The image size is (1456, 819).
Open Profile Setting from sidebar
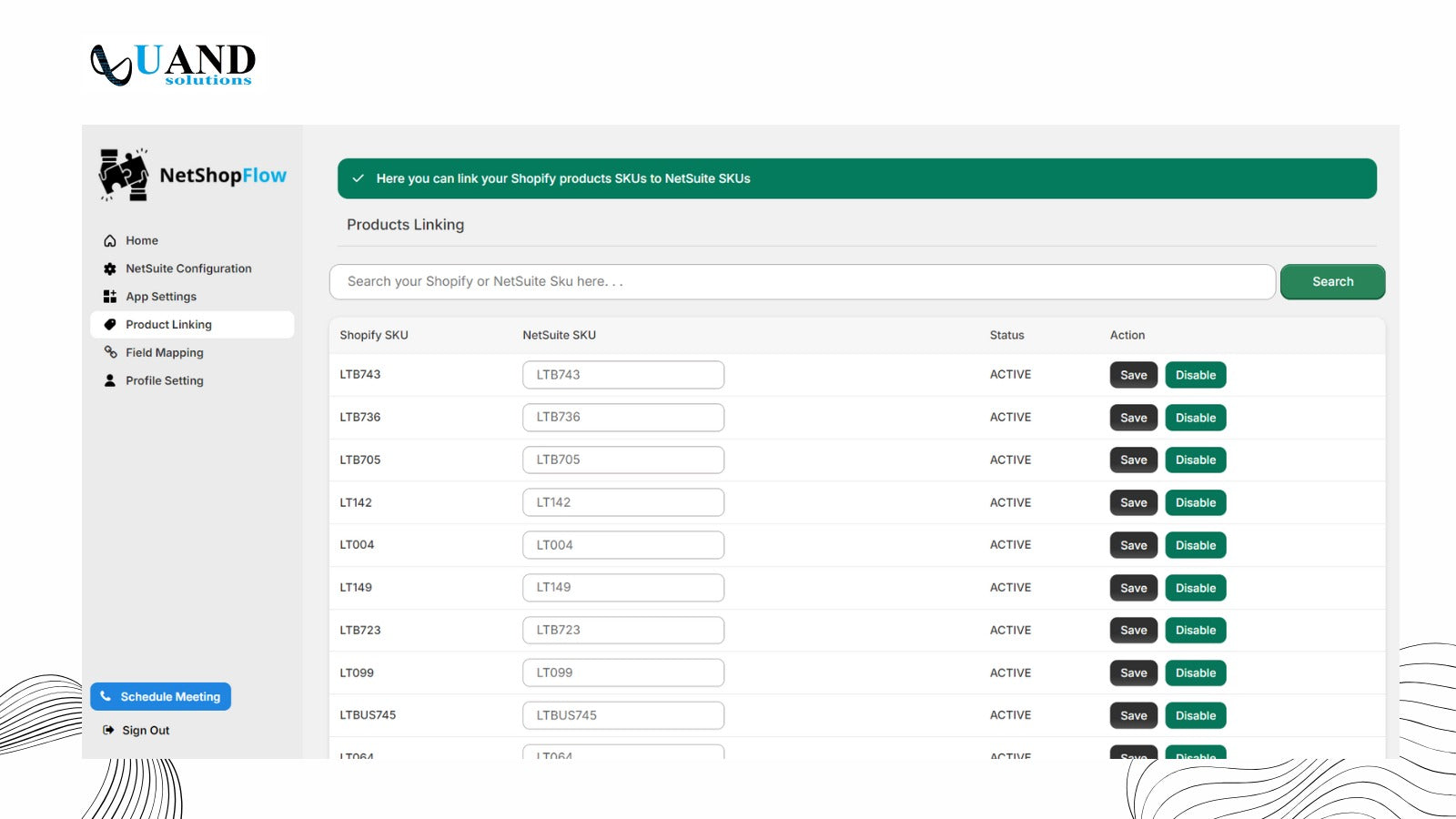click(x=164, y=380)
